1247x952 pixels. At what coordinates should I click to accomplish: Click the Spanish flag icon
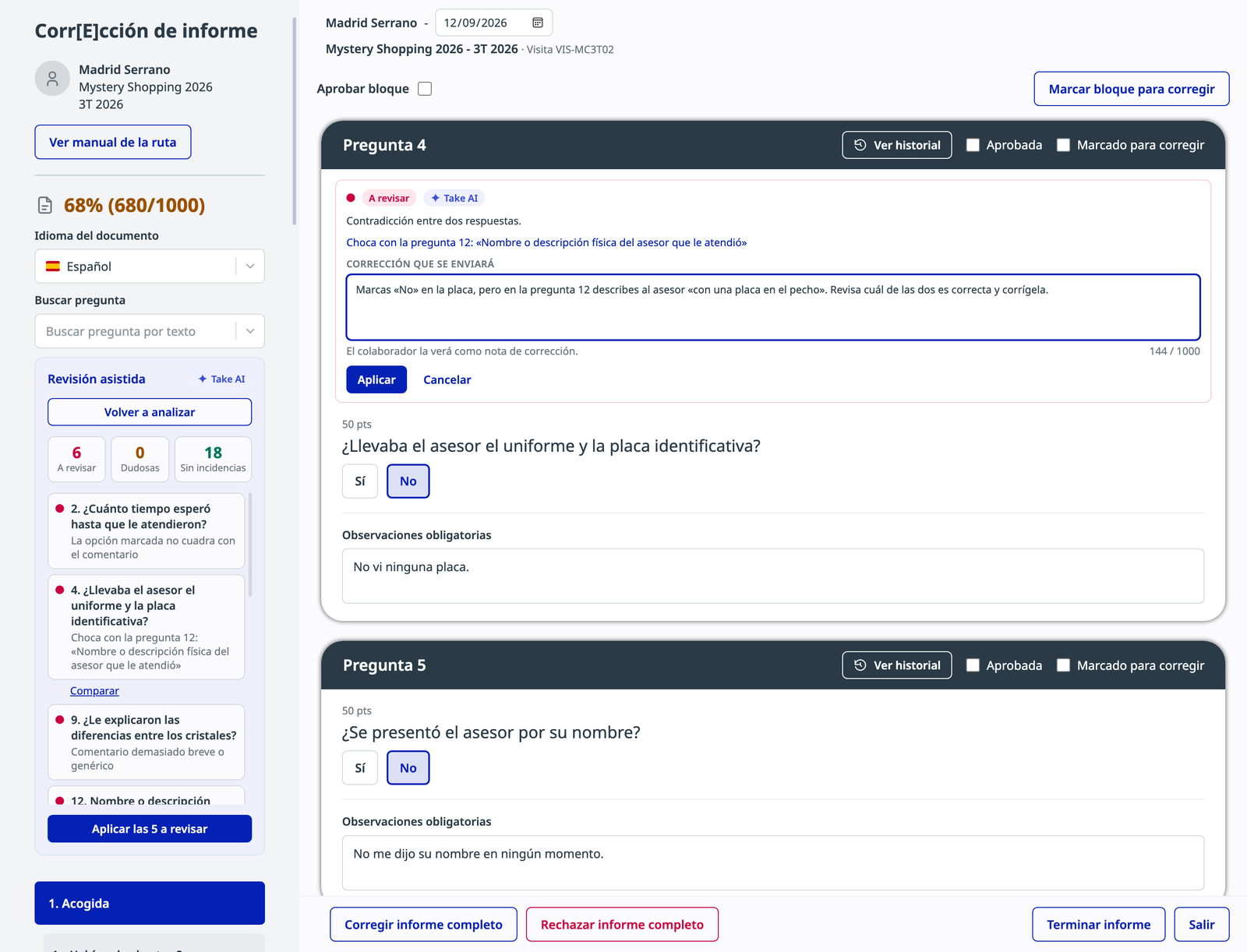click(x=53, y=266)
